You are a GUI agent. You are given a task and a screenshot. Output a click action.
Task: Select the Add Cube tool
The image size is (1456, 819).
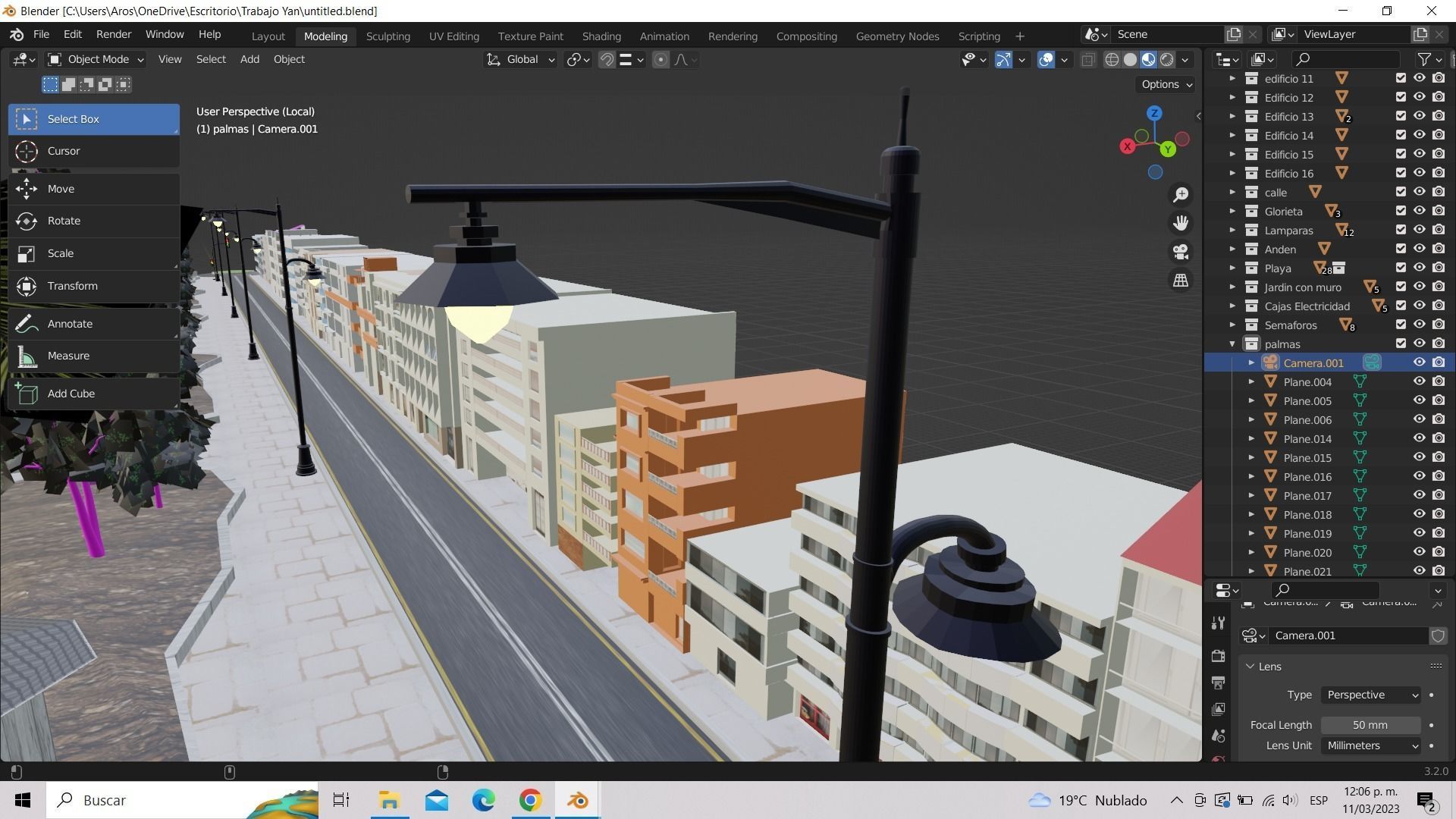coord(93,394)
